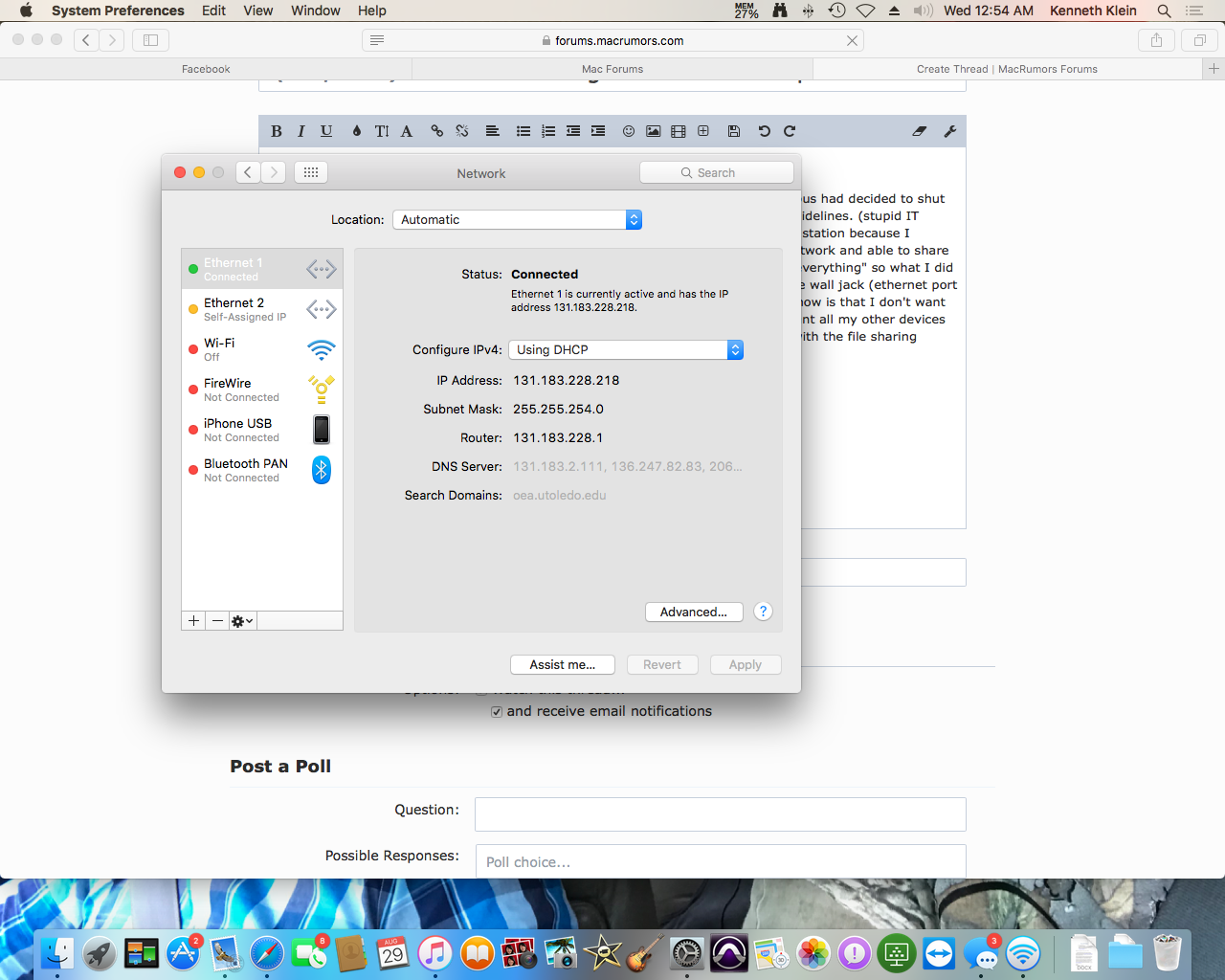Click Poll choice… response field

pyautogui.click(x=721, y=861)
